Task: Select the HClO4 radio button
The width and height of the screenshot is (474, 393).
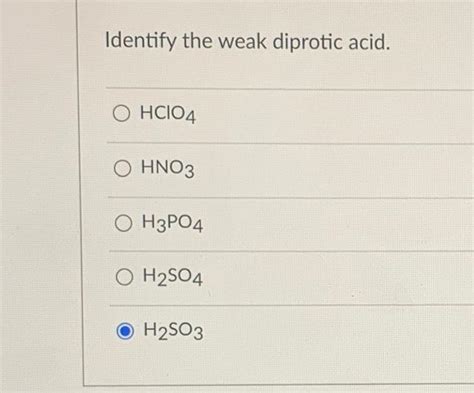Action: tap(121, 113)
